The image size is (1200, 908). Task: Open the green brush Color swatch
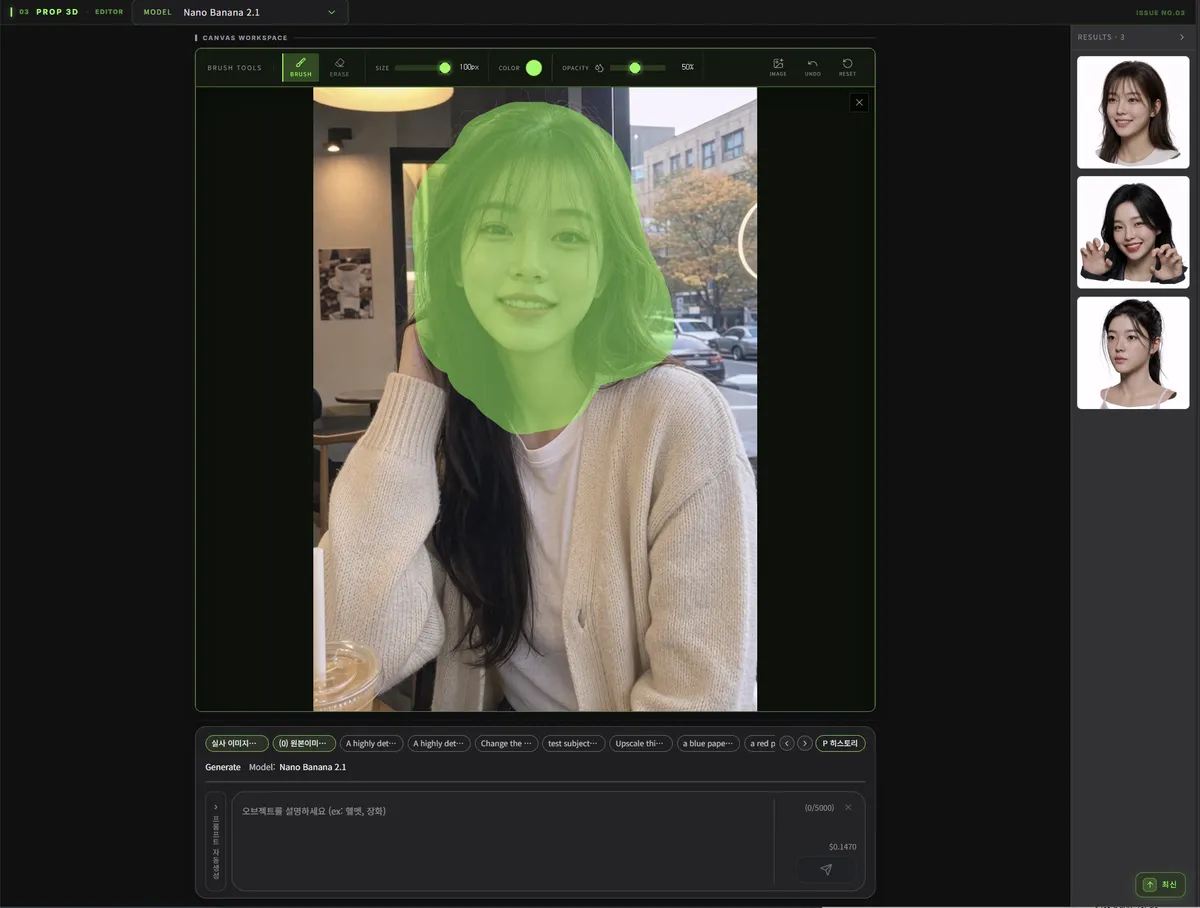(534, 68)
